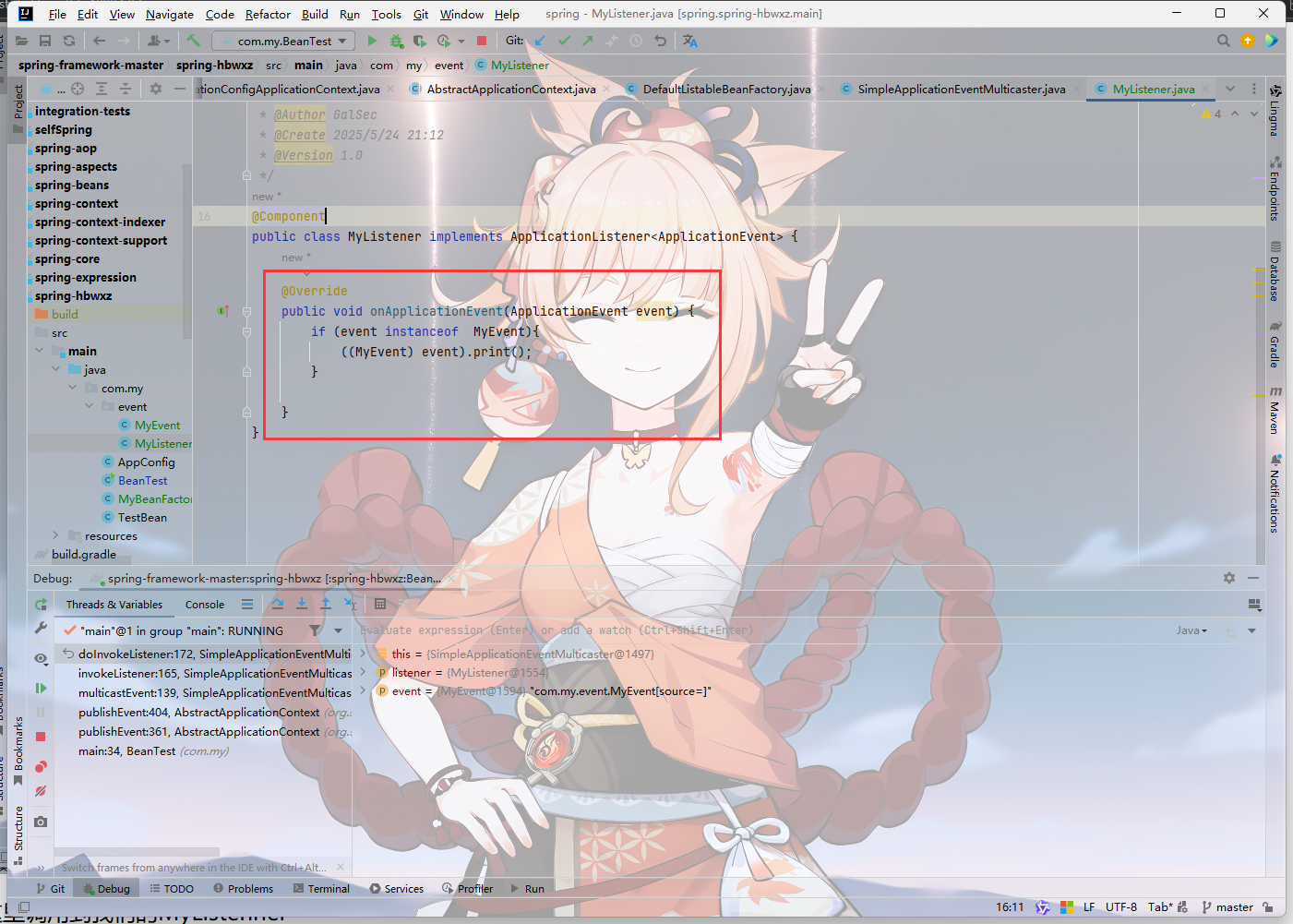
Task: Select frame multicastEvent:139 in call stack
Action: point(214,692)
